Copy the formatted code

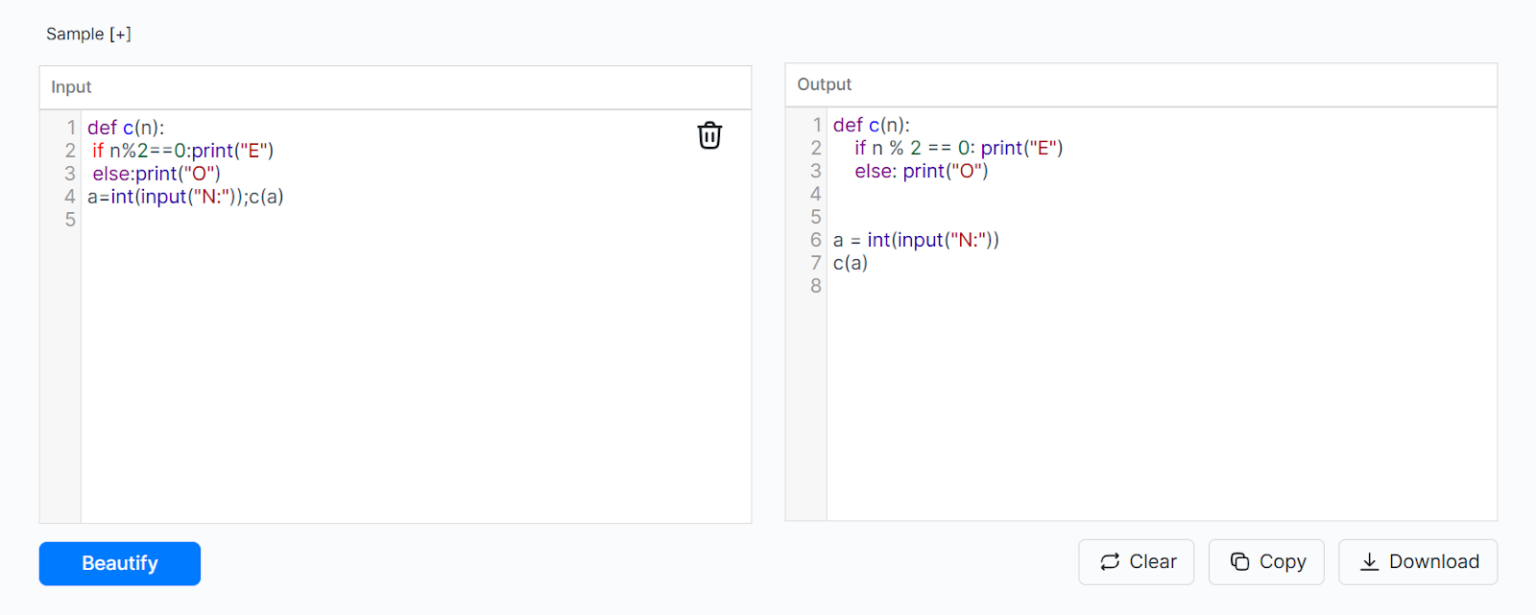click(1266, 561)
